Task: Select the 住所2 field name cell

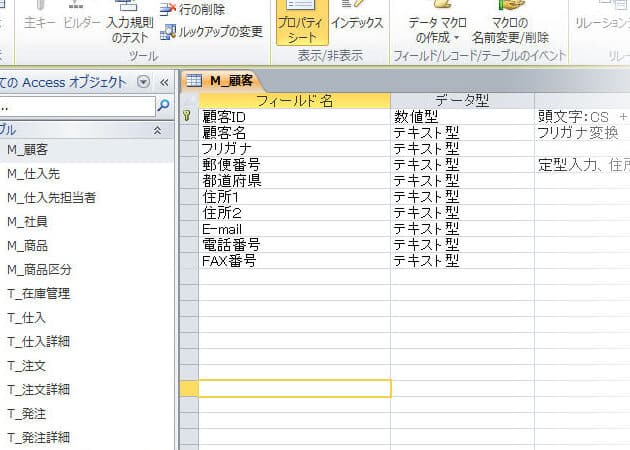Action: (295, 213)
